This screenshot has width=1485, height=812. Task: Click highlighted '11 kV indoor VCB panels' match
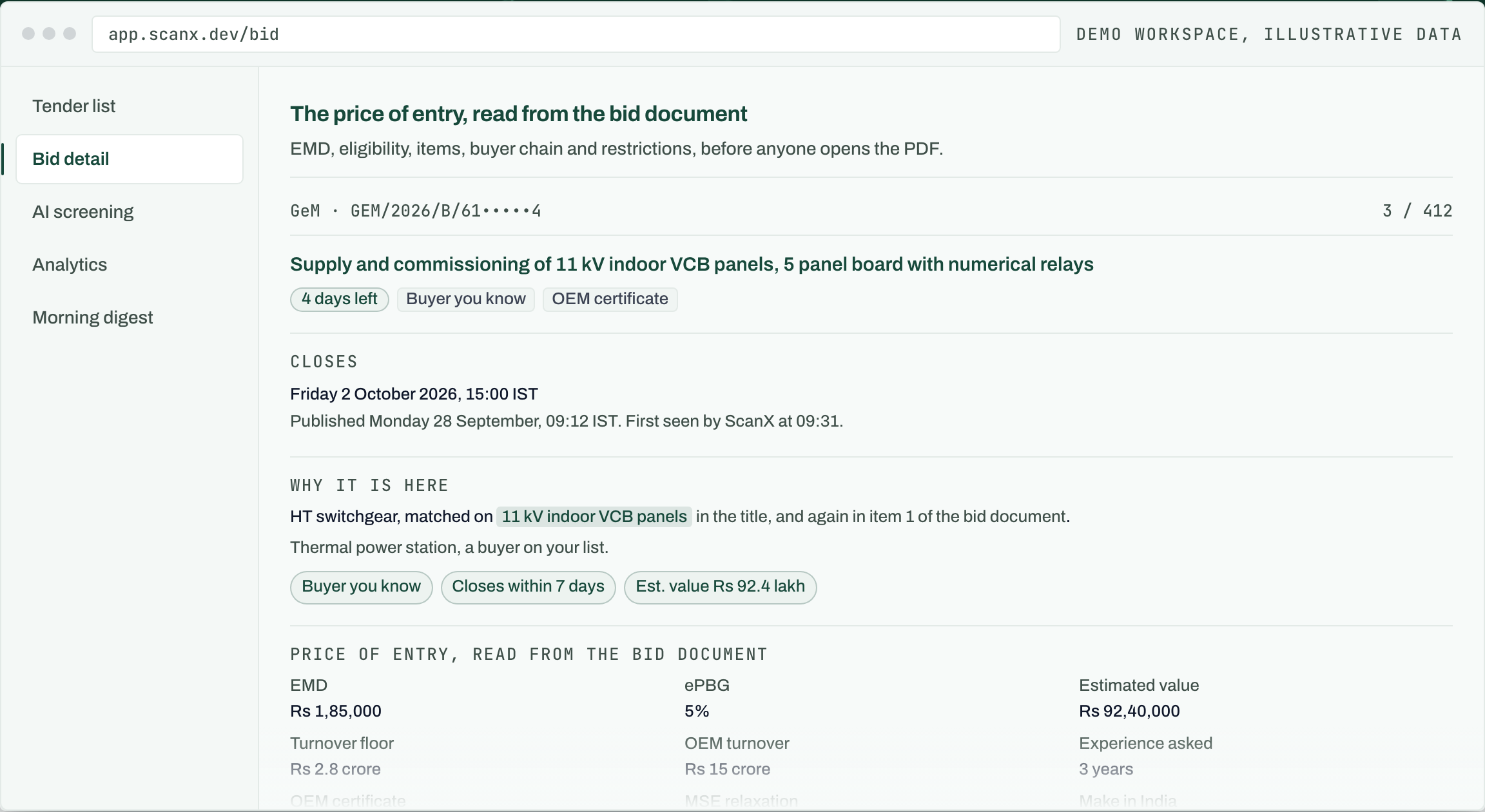(x=594, y=517)
